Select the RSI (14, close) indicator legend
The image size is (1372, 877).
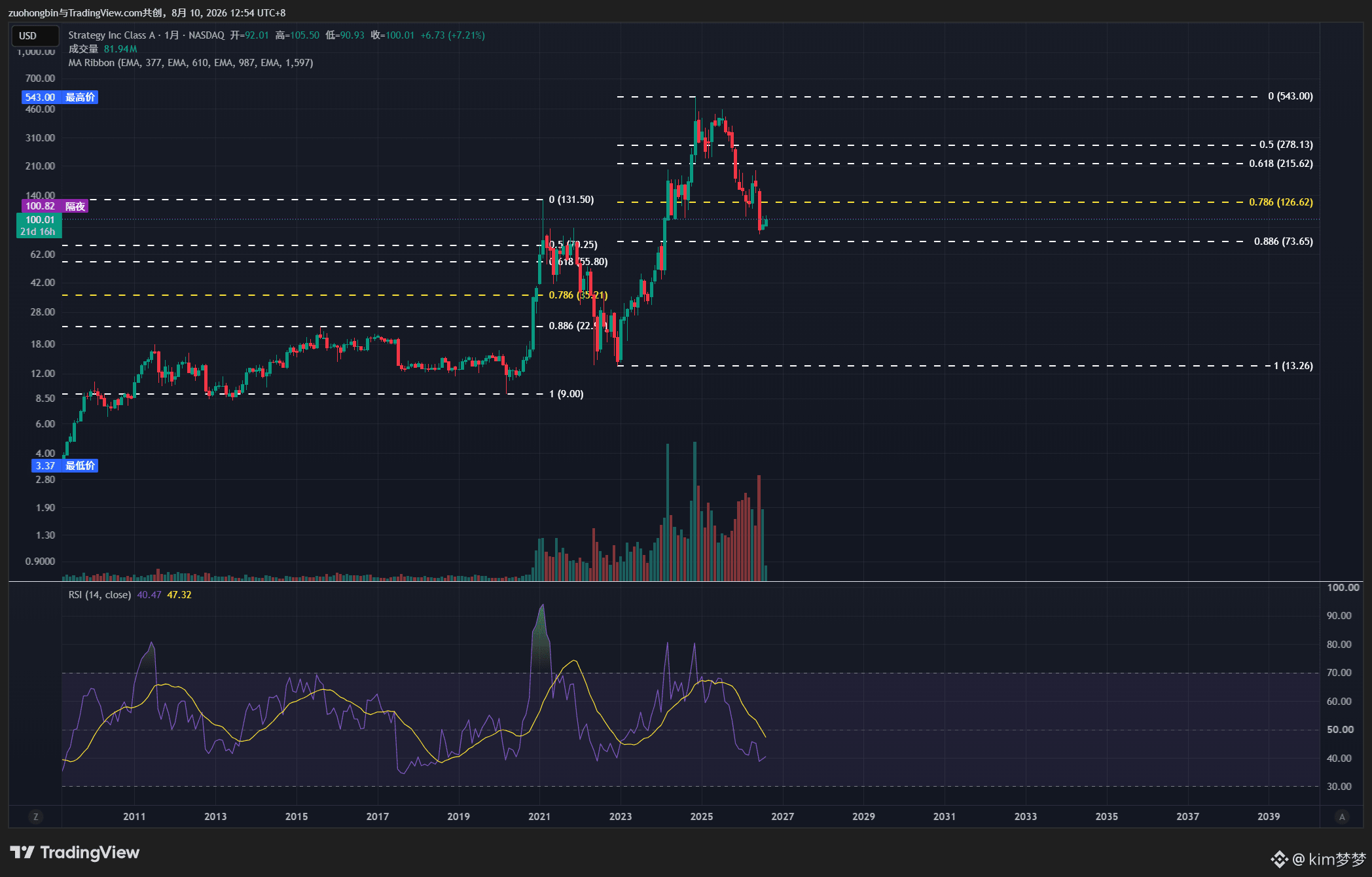pyautogui.click(x=99, y=595)
